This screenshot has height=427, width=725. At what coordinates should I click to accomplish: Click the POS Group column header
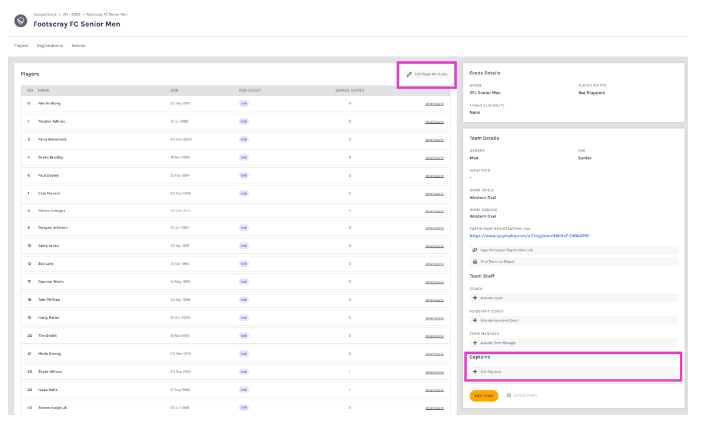click(250, 91)
